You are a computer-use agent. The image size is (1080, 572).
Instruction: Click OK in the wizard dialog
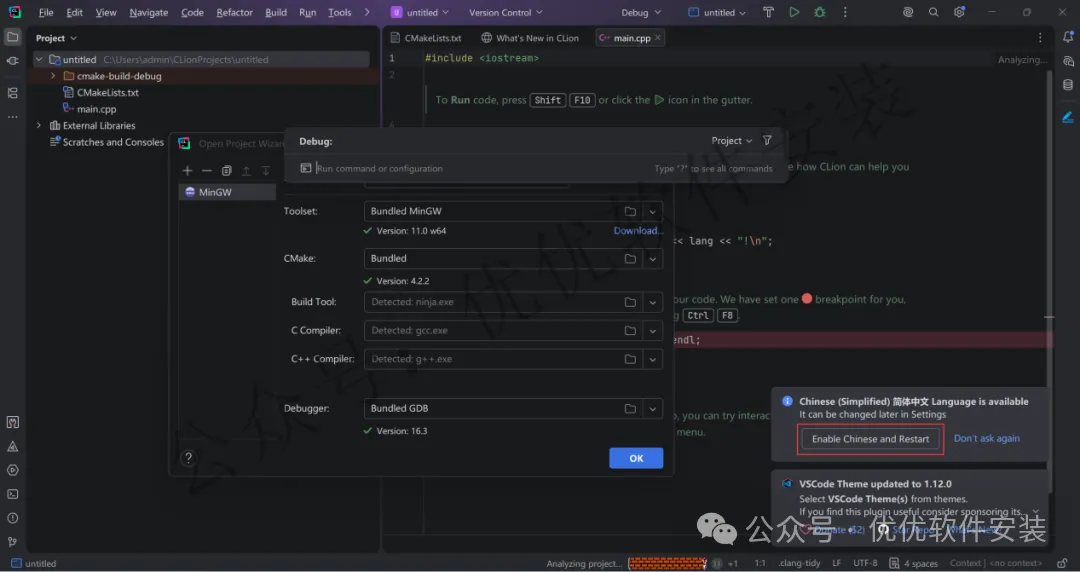pos(636,458)
